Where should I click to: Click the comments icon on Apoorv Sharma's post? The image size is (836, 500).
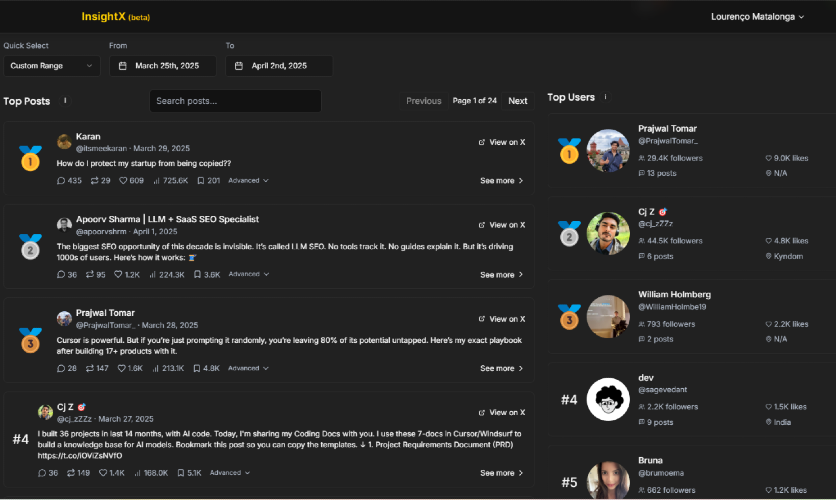pyautogui.click(x=61, y=275)
